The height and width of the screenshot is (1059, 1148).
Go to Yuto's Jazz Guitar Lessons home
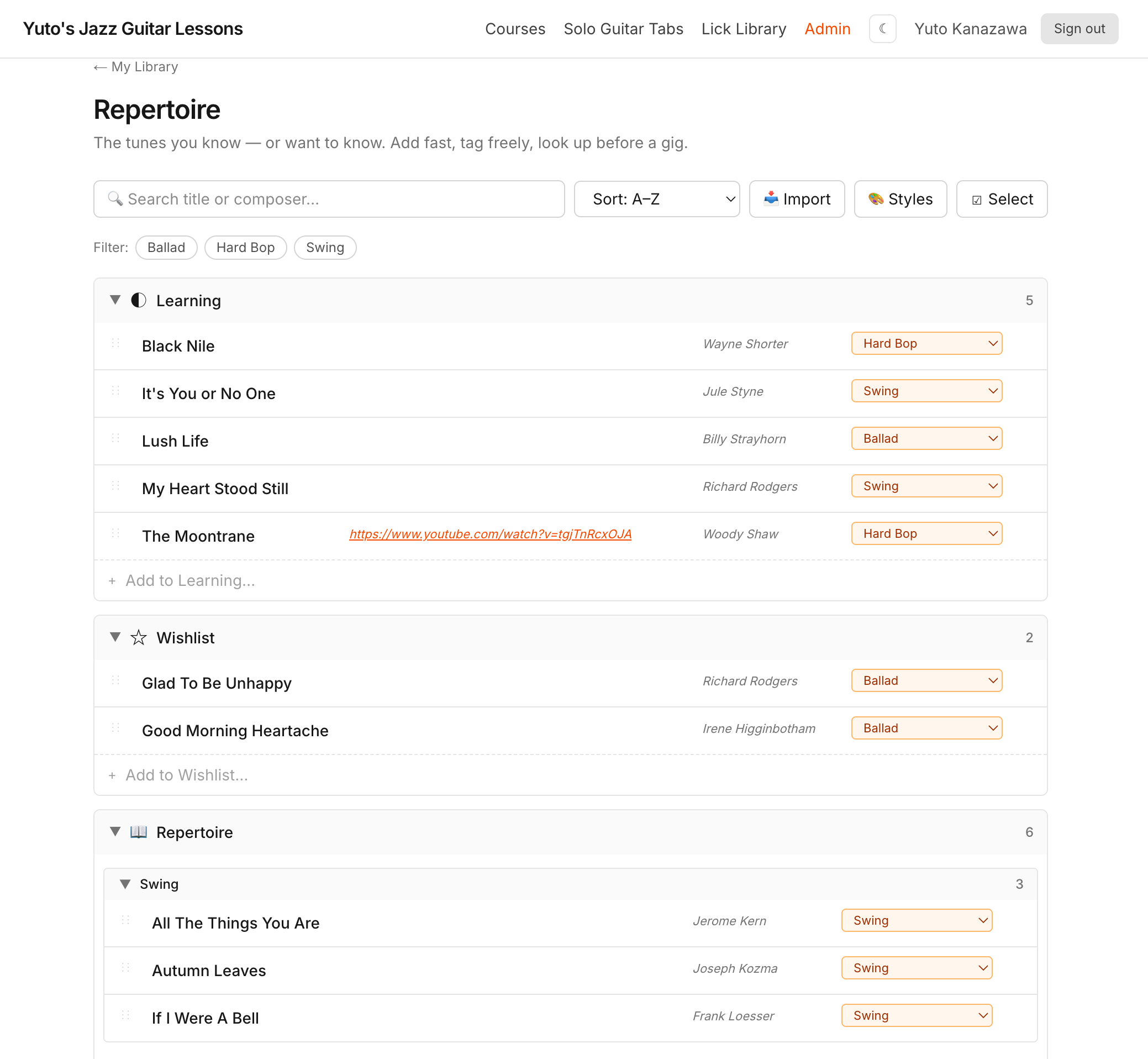click(x=133, y=29)
